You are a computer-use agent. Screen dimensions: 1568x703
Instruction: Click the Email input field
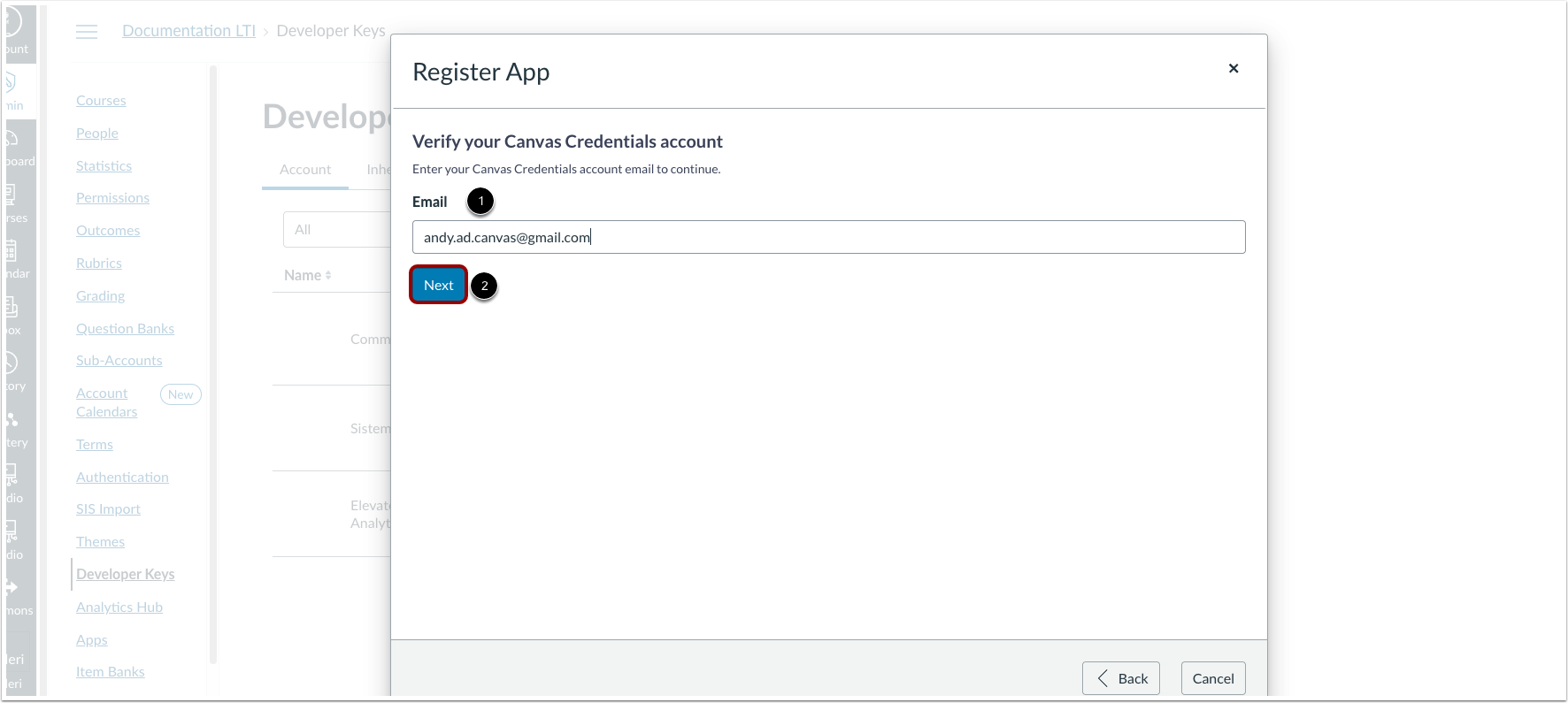point(828,237)
